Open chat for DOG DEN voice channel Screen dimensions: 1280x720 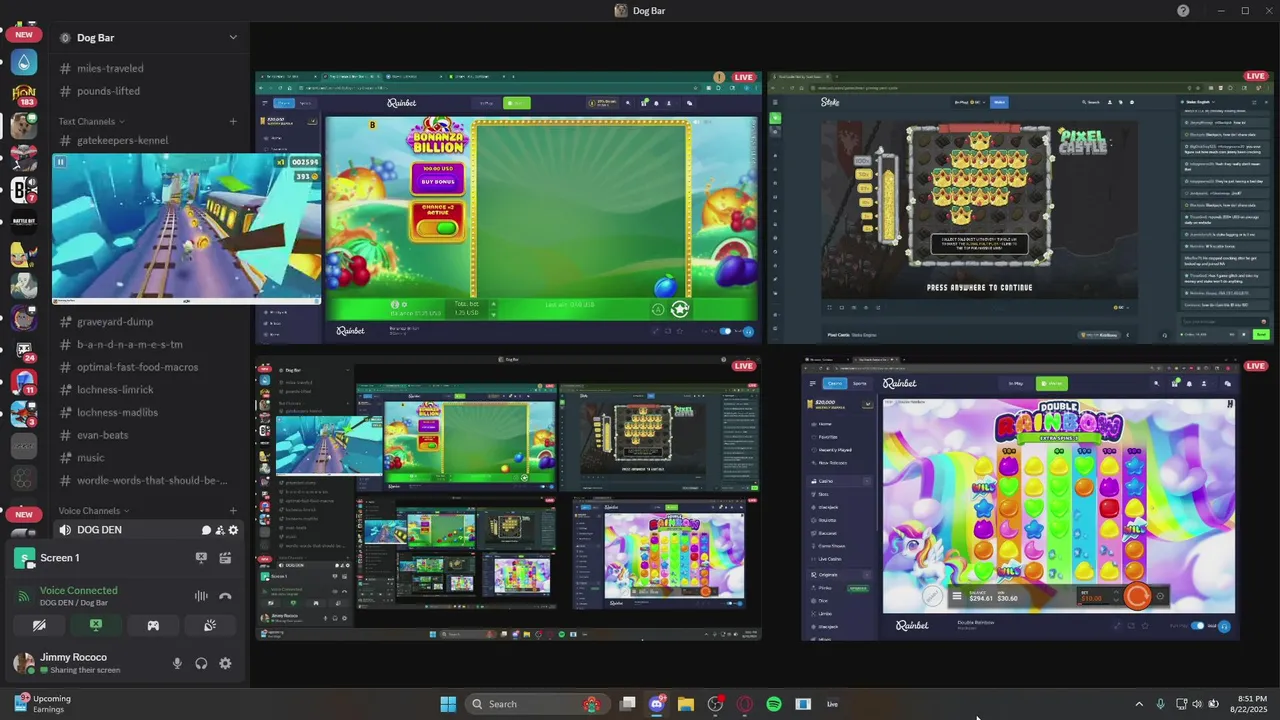tap(207, 530)
